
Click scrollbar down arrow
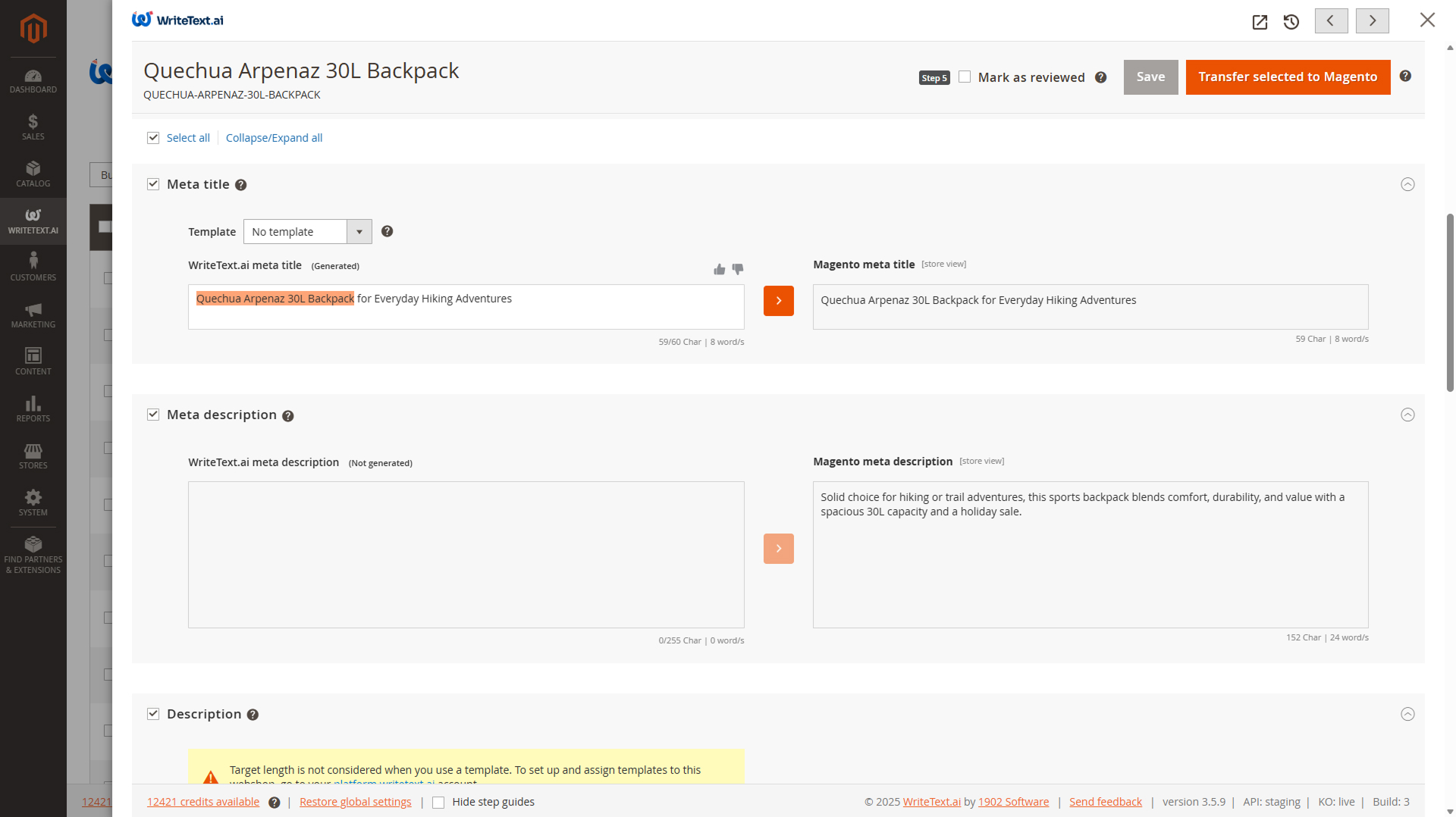coord(1450,811)
